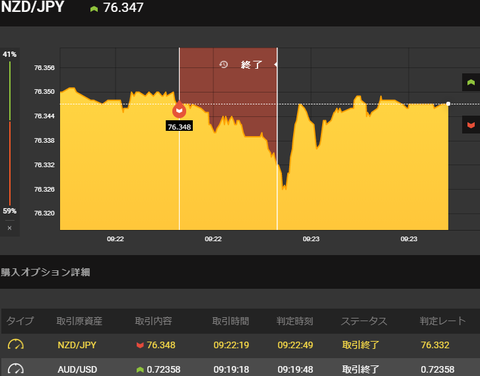
Task: Click the 購入オプション詳細 section header
Action: (x=45, y=272)
